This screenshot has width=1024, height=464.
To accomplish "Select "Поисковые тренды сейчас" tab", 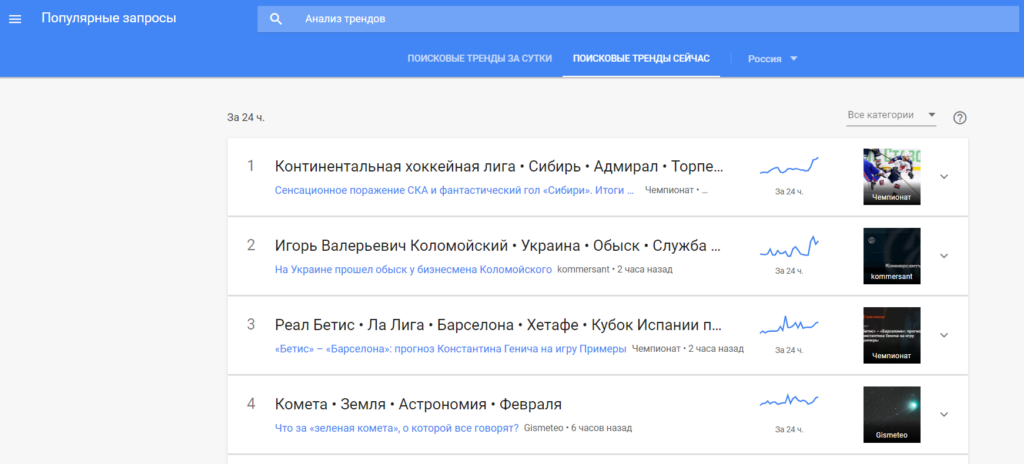I will [x=641, y=58].
